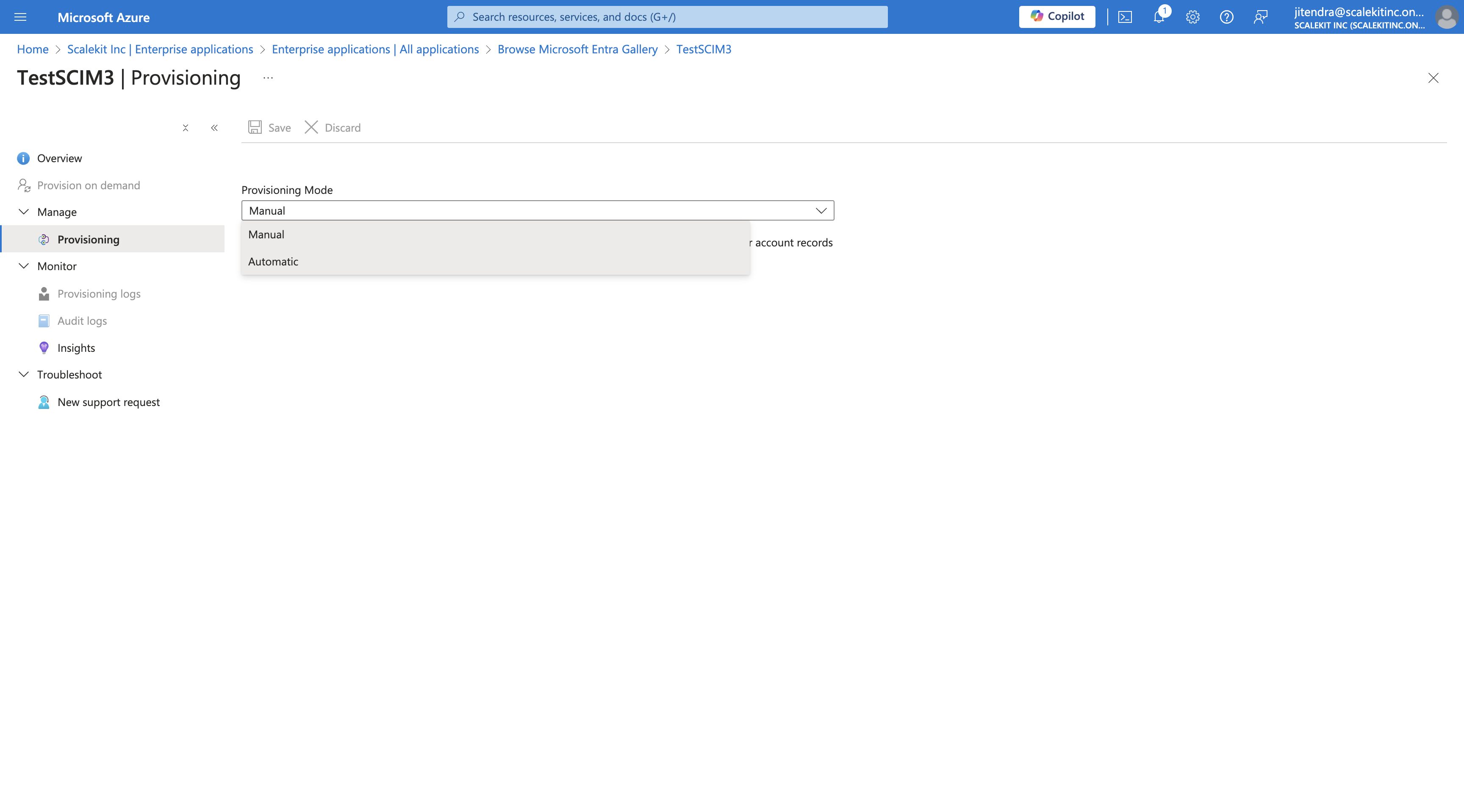The image size is (1464, 812).
Task: Click the Provisioning logs icon
Action: coord(44,294)
